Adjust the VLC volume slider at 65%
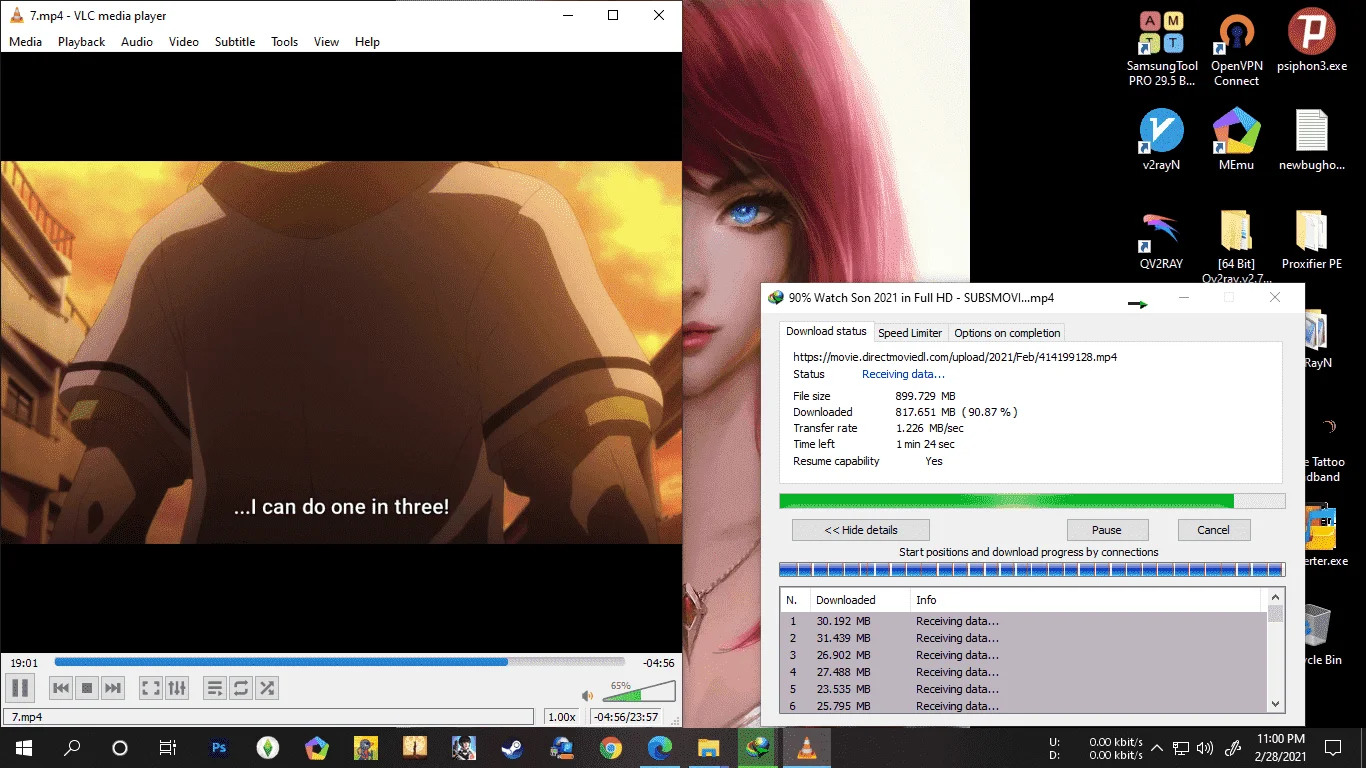Image resolution: width=1366 pixels, height=768 pixels. pyautogui.click(x=638, y=691)
